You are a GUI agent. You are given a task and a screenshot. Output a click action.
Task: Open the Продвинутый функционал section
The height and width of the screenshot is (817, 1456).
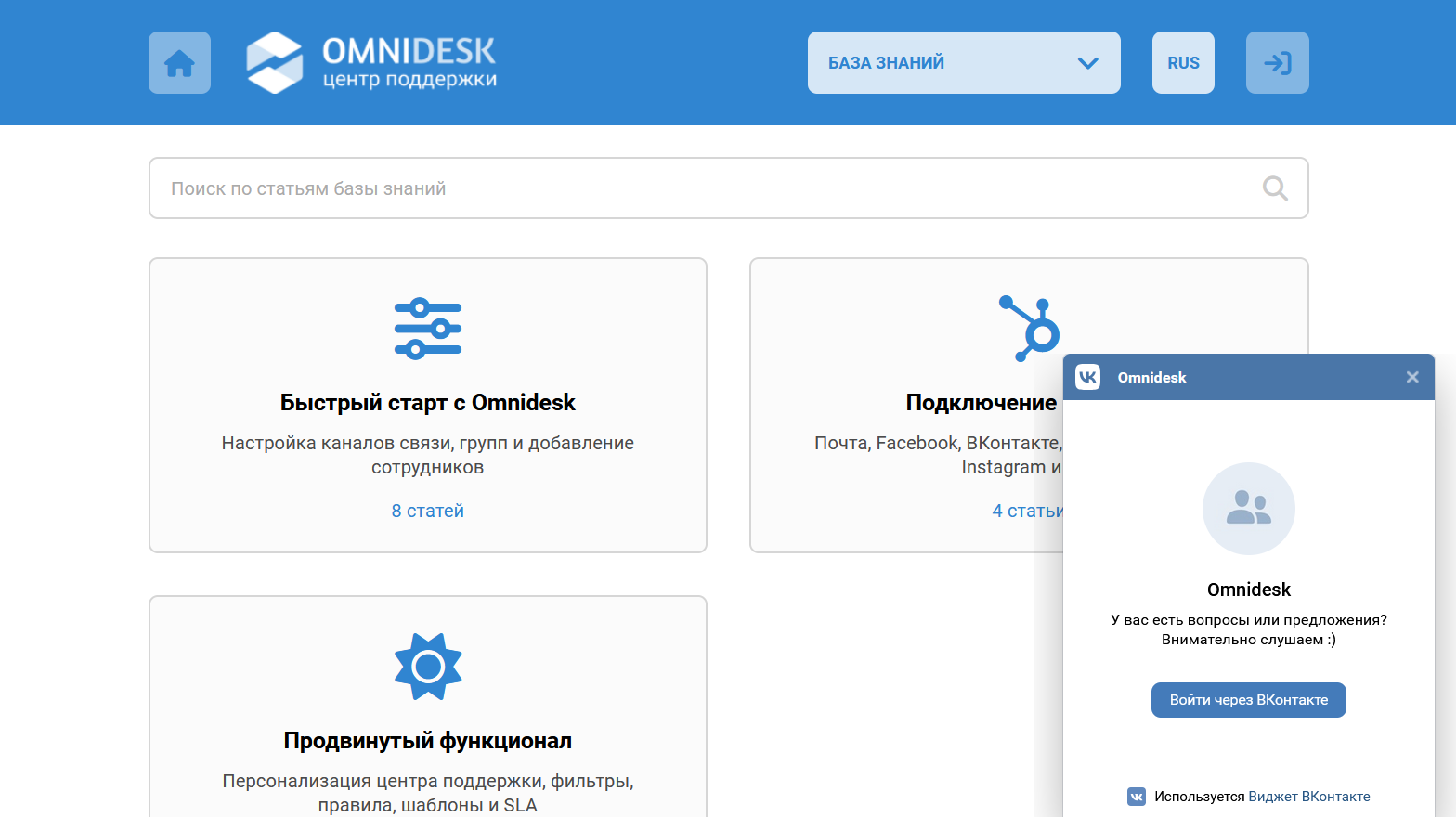click(428, 741)
